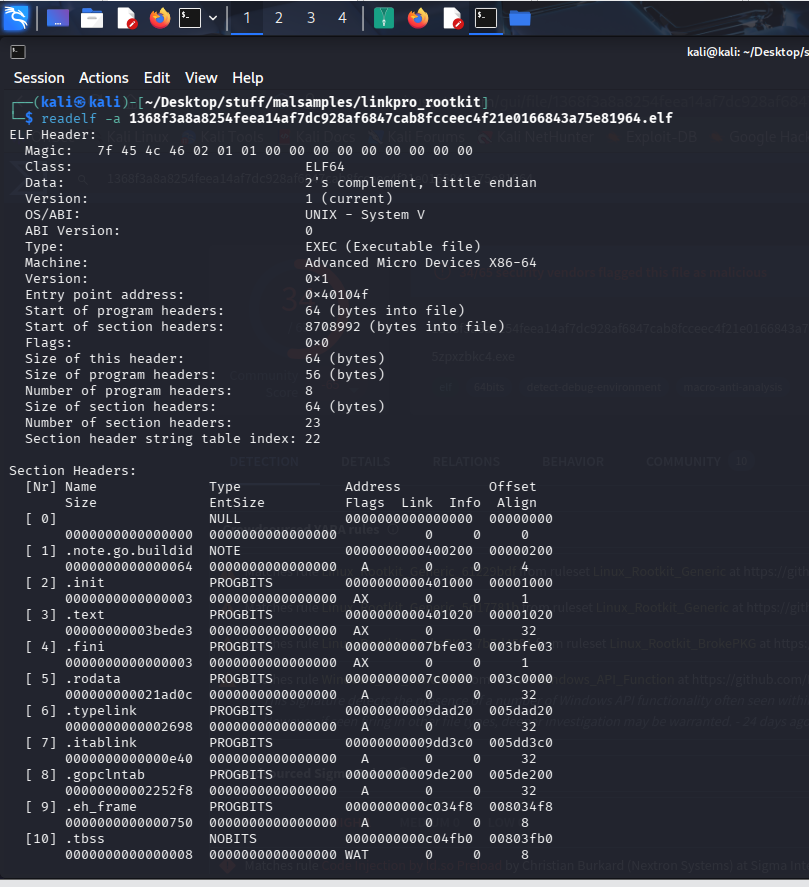Viewport: 809px width, 887px height.
Task: Click the Magic bytes '7f 45 4c 46' line
Action: 249,150
